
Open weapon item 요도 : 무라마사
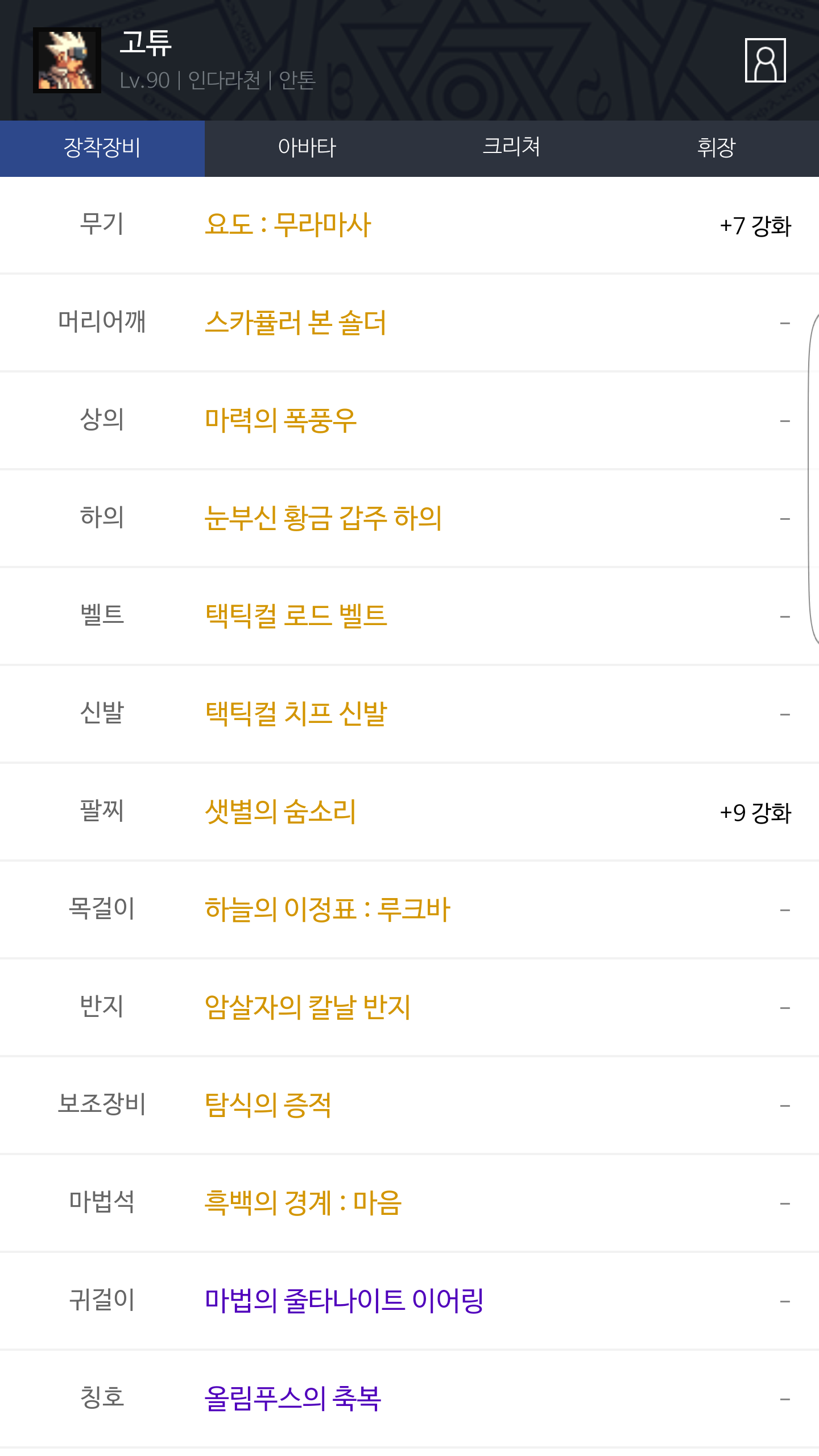tap(288, 225)
